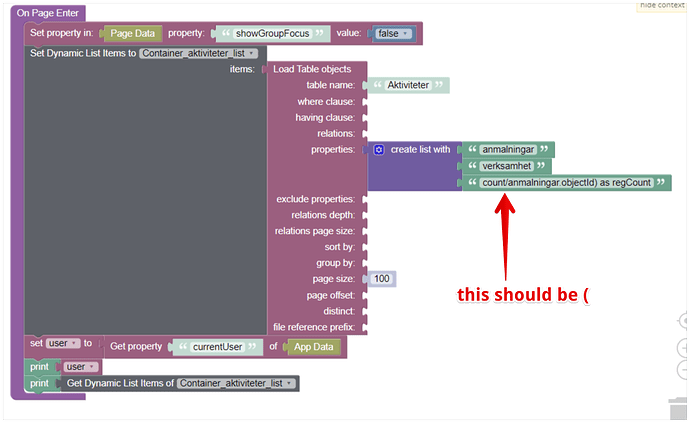
Task: Open Container_aktiviteter_list dropdown in Get Dynamic List
Action: pos(236,383)
